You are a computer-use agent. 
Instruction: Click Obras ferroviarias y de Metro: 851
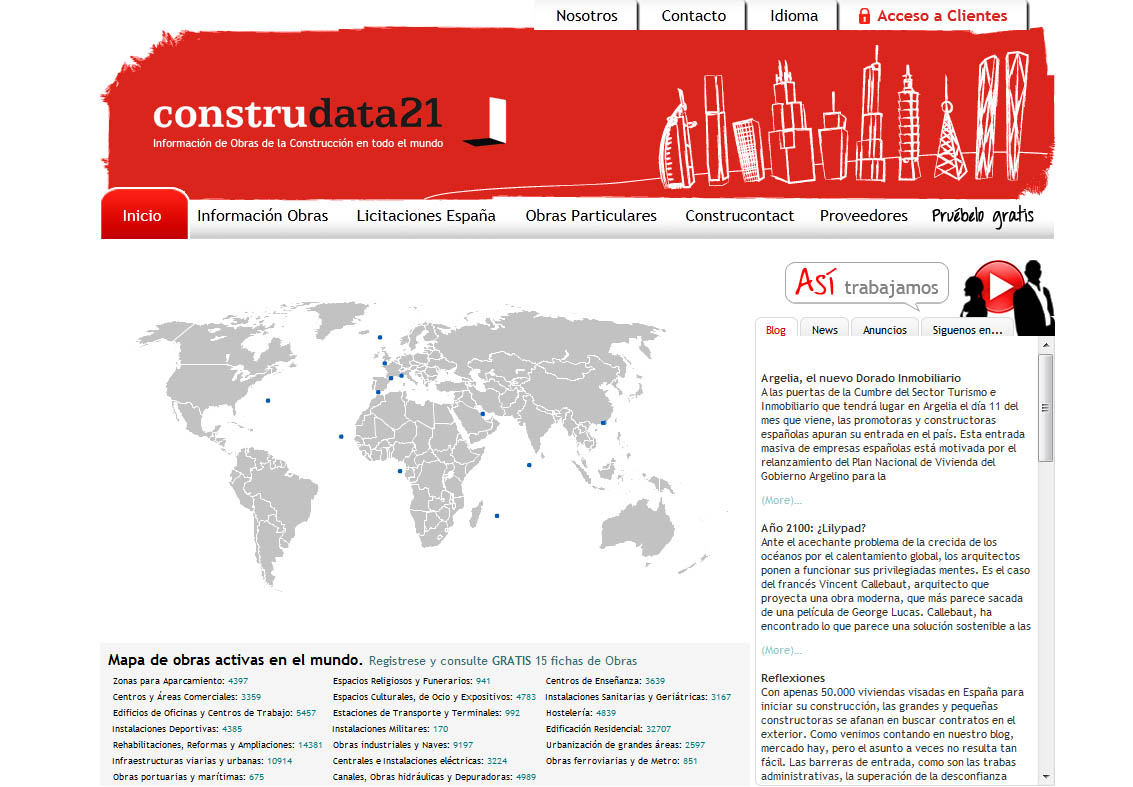pyautogui.click(x=621, y=760)
